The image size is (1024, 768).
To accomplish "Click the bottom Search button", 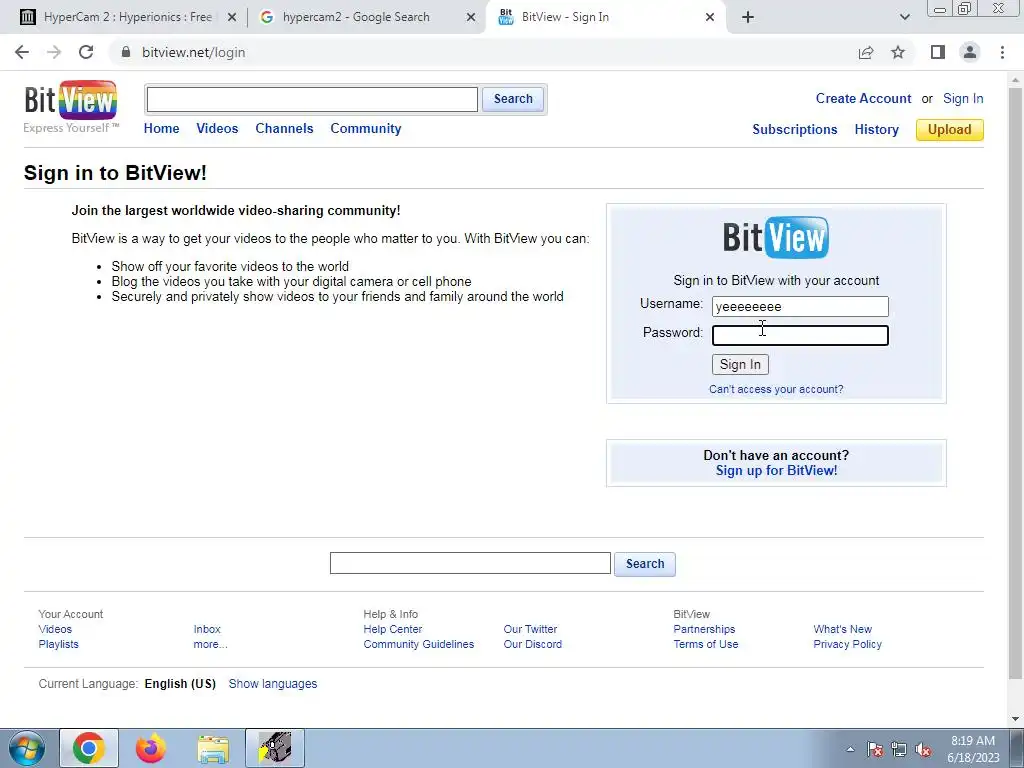I will pyautogui.click(x=645, y=564).
